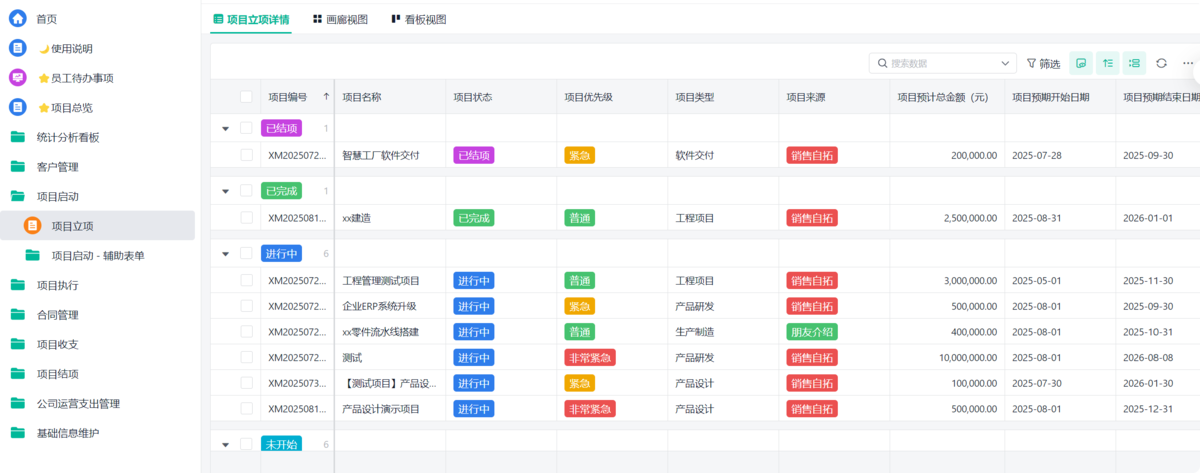
Task: Tick checkbox for 智慧工厂软件交付 row
Action: pos(246,155)
